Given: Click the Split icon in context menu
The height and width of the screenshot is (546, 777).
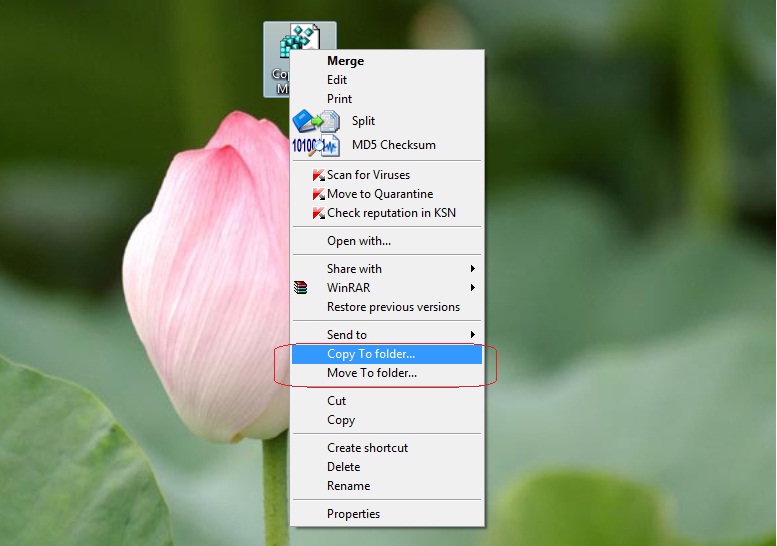Looking at the screenshot, I should (x=315, y=121).
